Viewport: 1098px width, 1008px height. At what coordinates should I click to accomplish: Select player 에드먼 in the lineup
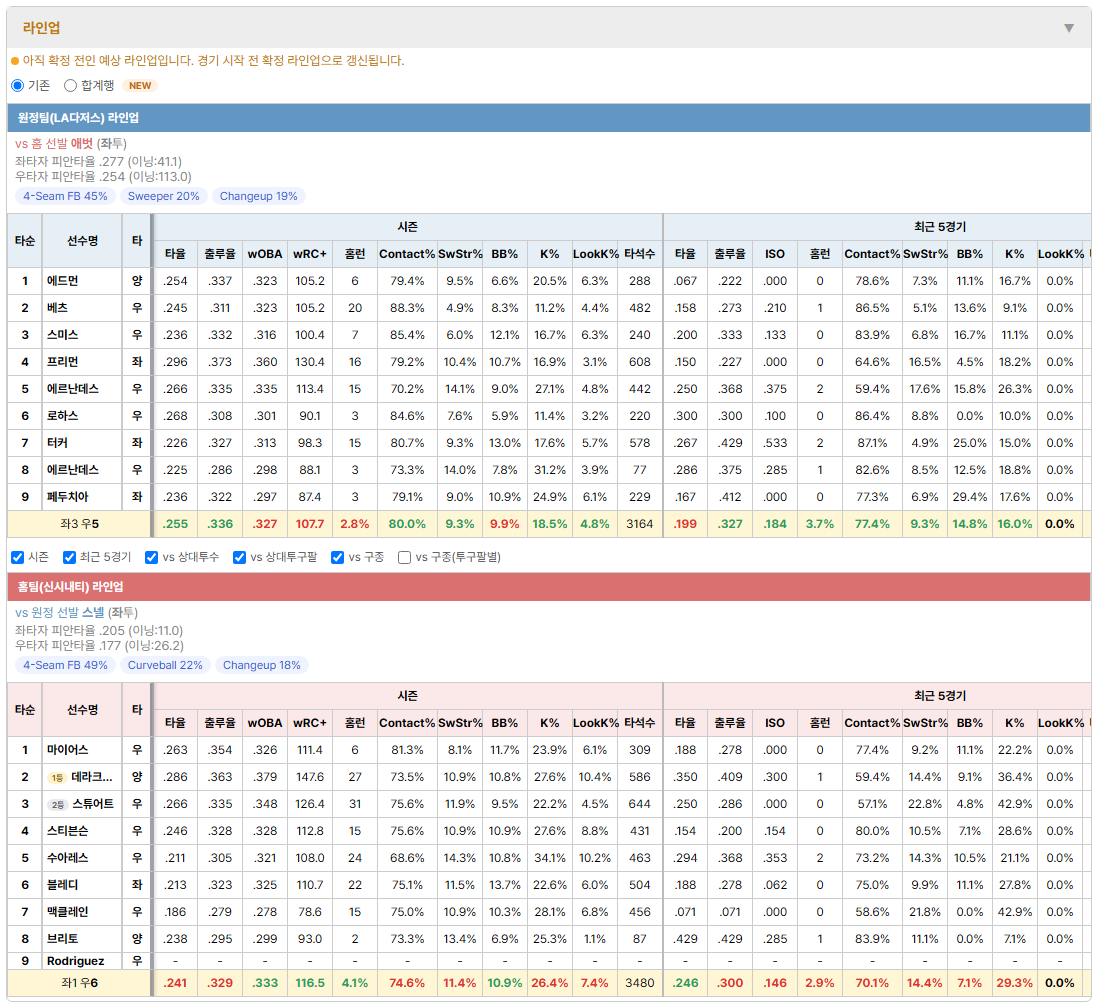pos(62,282)
